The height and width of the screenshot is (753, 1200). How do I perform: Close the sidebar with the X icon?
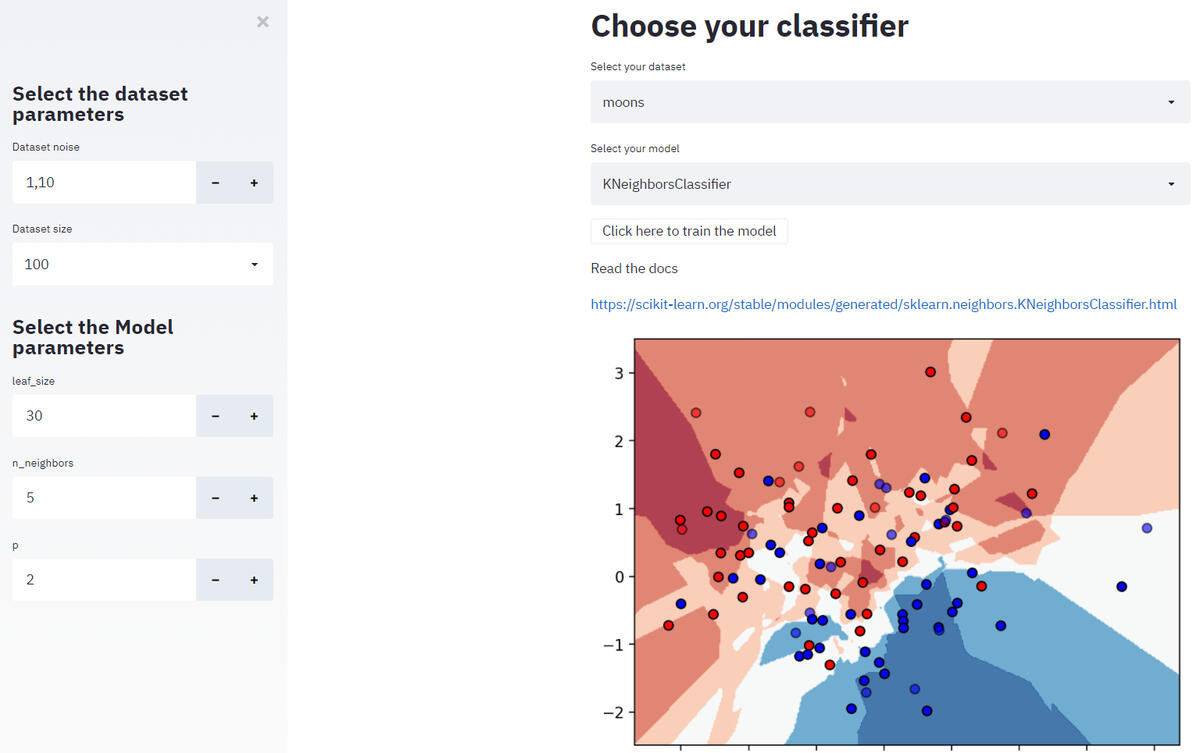point(262,21)
